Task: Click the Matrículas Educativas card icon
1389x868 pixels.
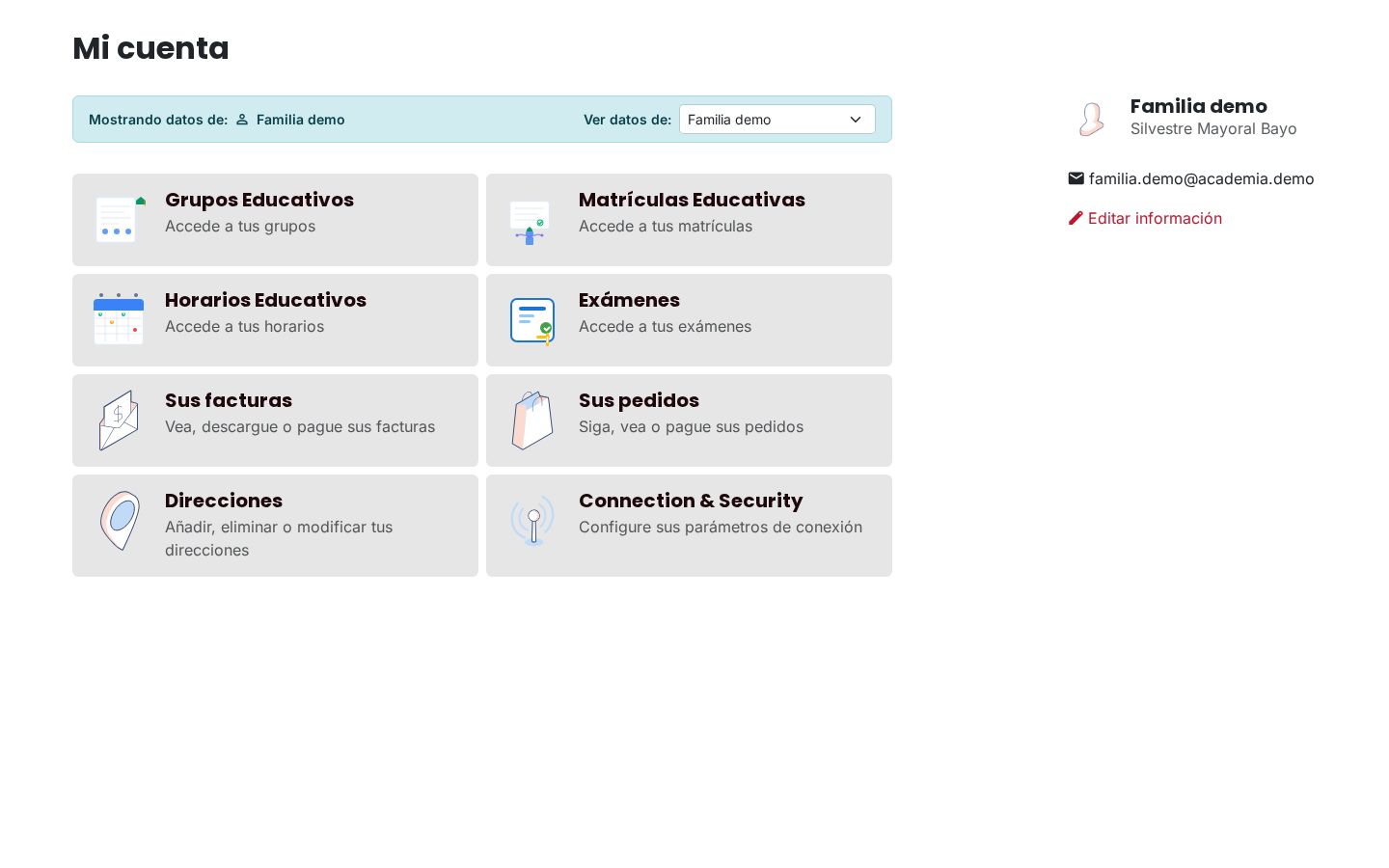Action: [x=530, y=222]
